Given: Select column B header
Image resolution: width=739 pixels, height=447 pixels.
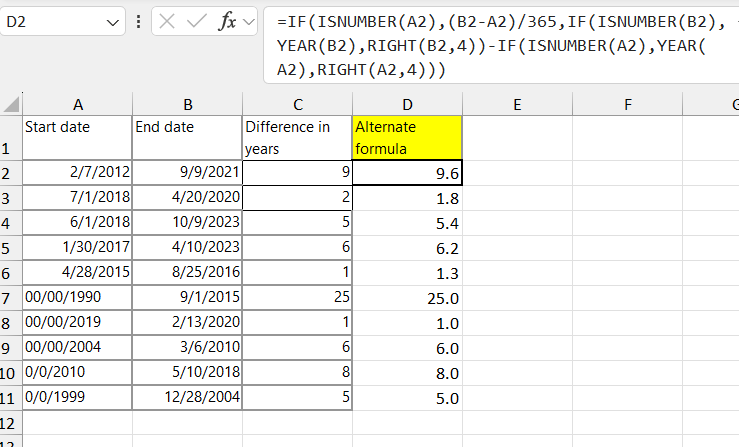Looking at the screenshot, I should pyautogui.click(x=188, y=104).
